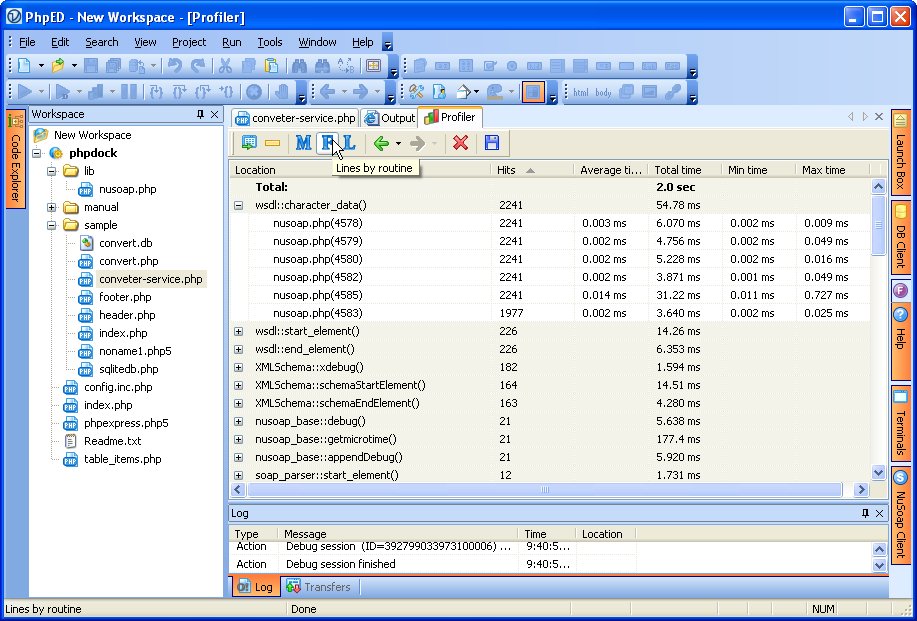Select nusoap.php in the workspace tree
This screenshot has height=621, width=917.
118,189
